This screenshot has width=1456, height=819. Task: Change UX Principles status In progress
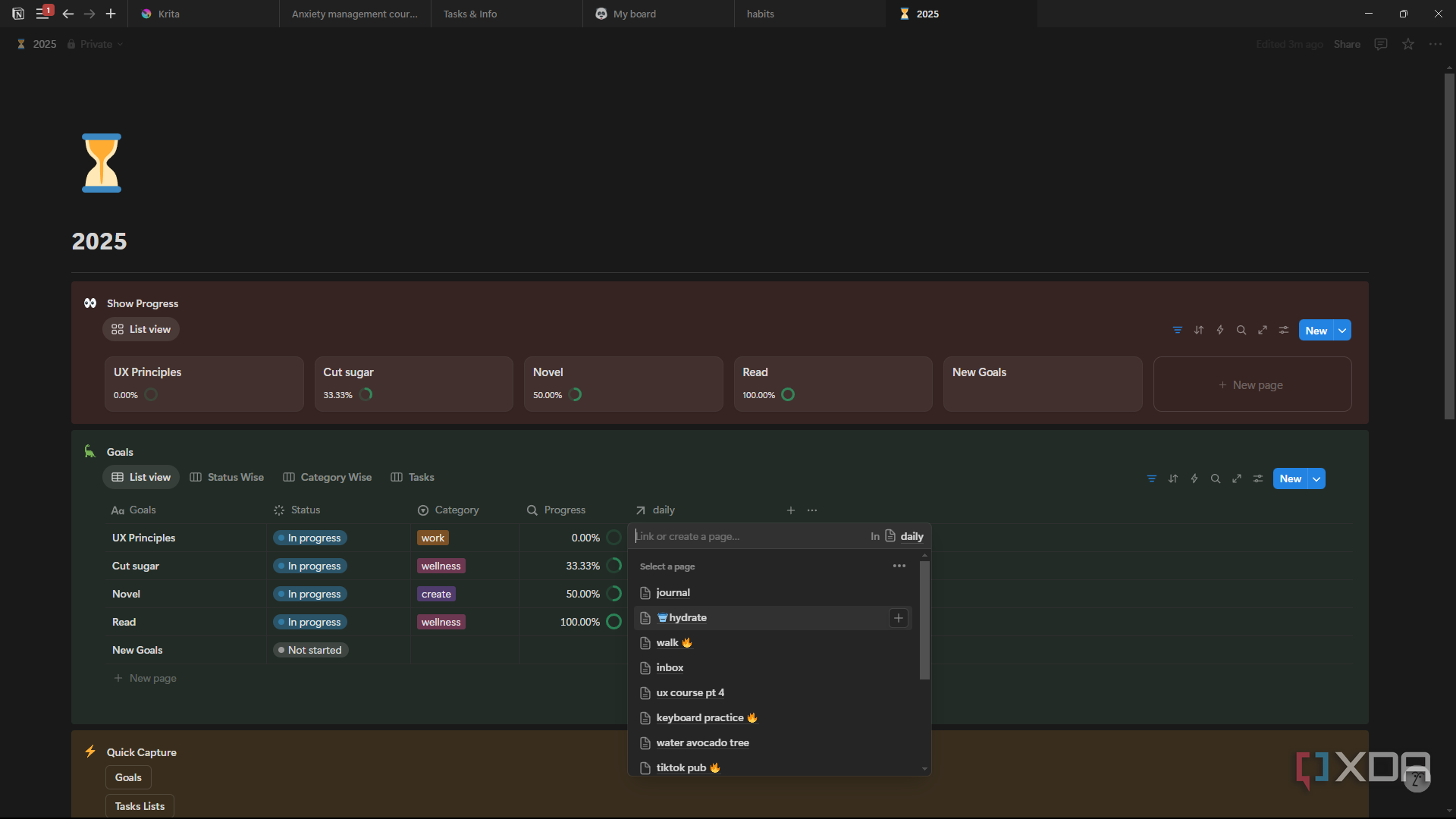[x=310, y=538]
